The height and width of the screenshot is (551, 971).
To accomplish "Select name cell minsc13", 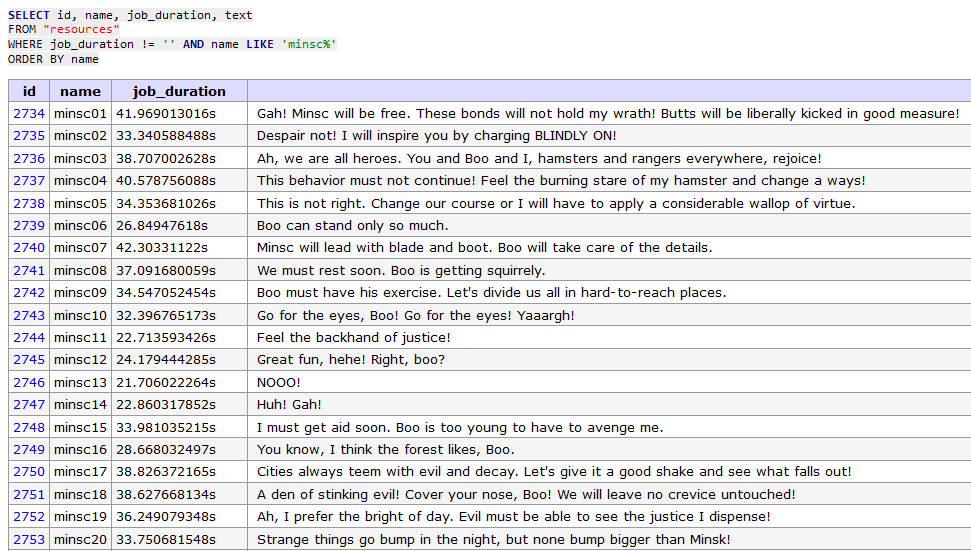I will [81, 383].
